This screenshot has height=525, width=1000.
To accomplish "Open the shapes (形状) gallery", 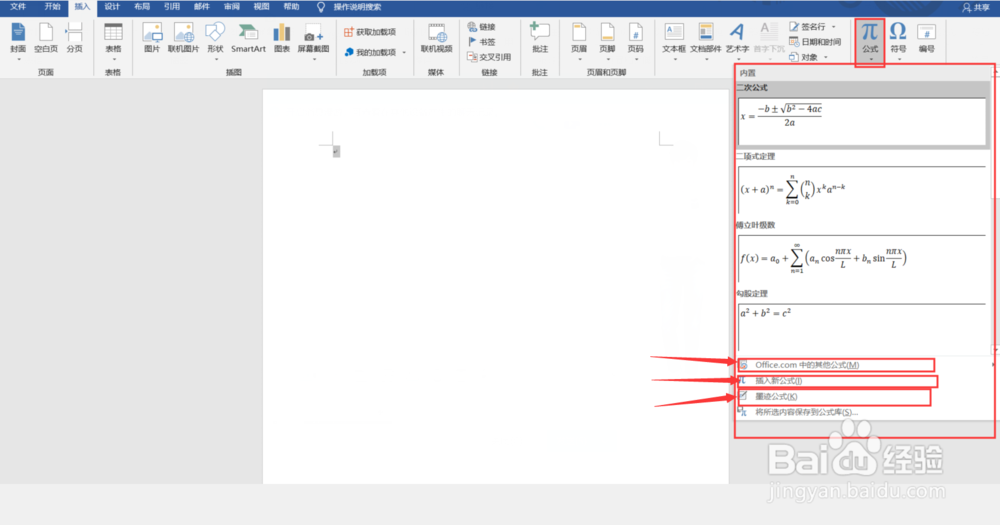I will click(216, 41).
